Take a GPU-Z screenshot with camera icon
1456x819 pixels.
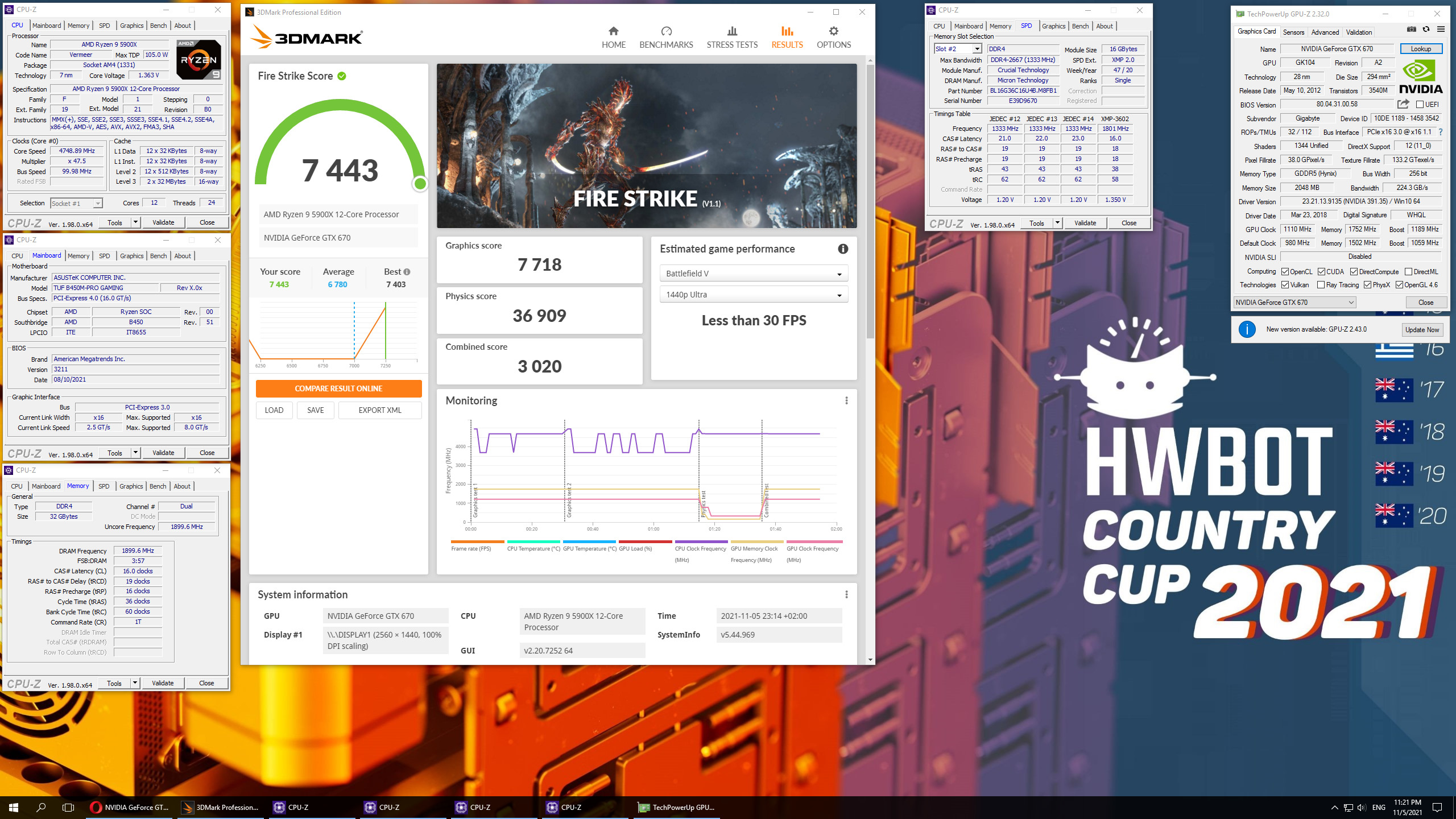point(1412,29)
